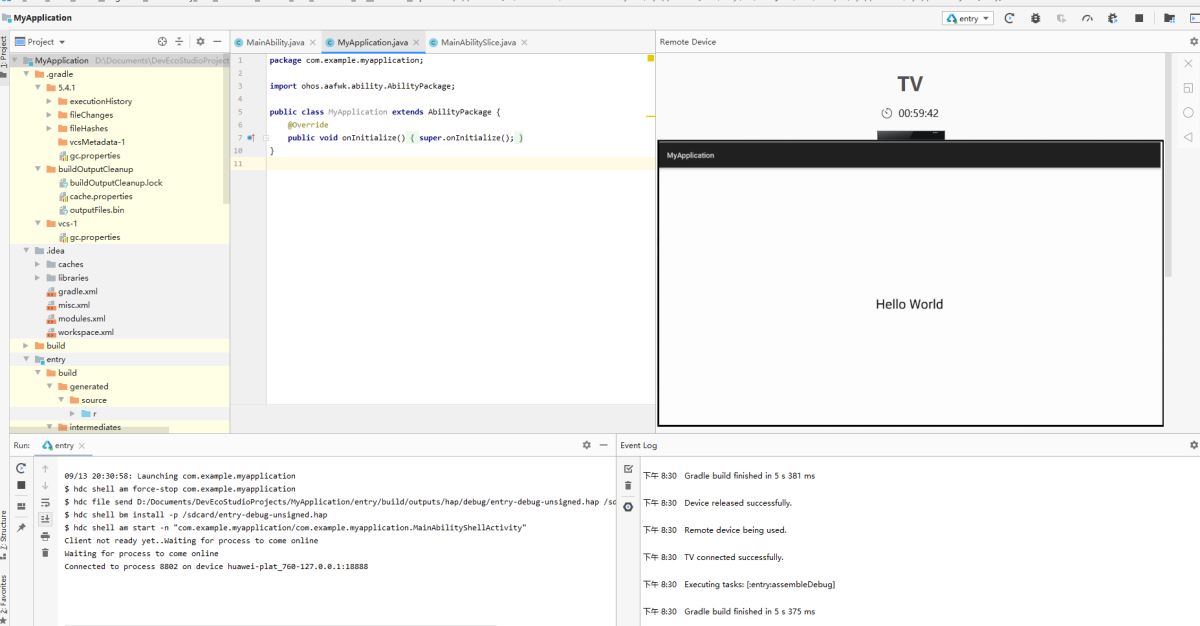Click the Hello World text in device preview
1200x626 pixels.
tap(909, 304)
